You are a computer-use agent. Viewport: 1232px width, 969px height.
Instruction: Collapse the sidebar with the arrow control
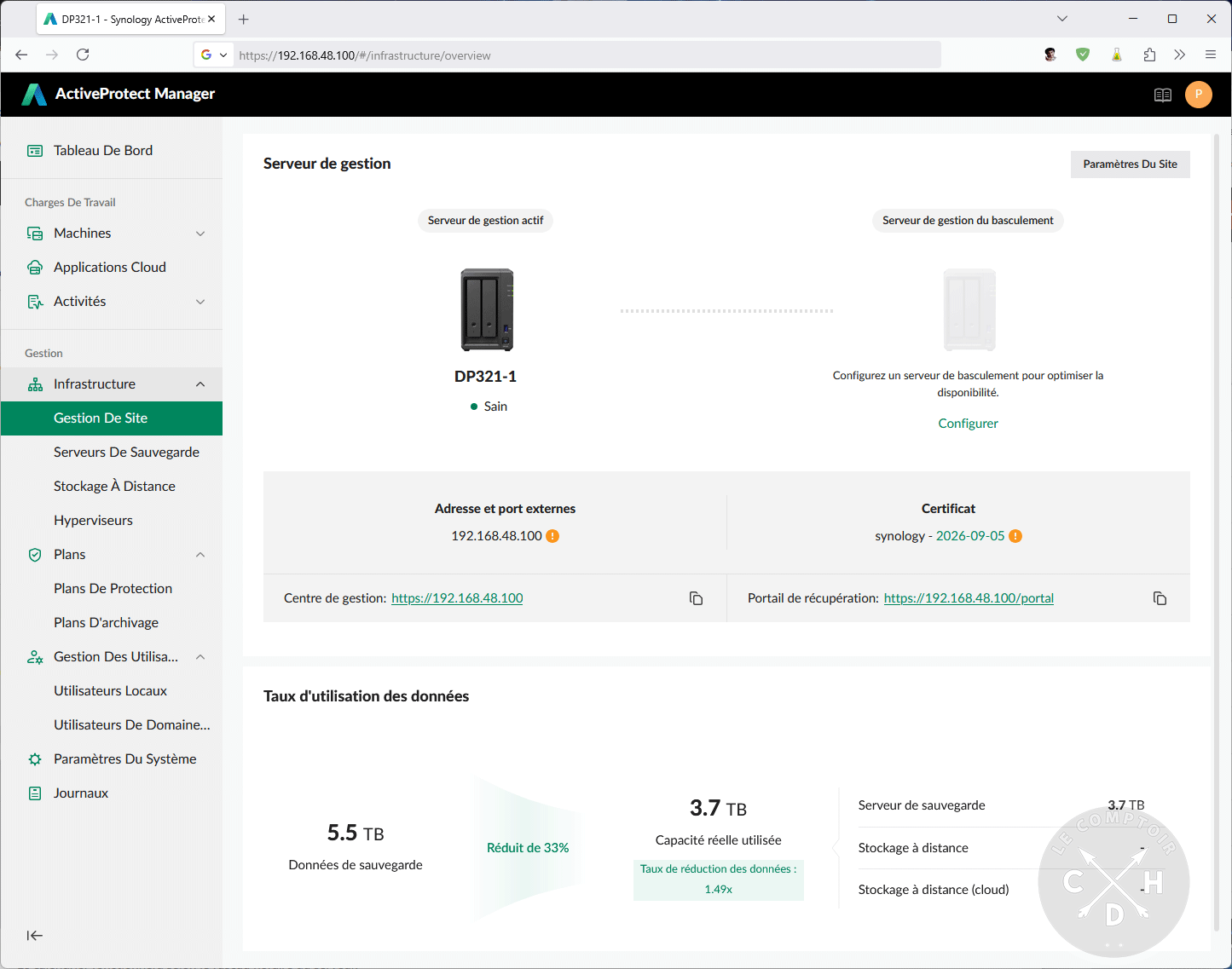34,935
